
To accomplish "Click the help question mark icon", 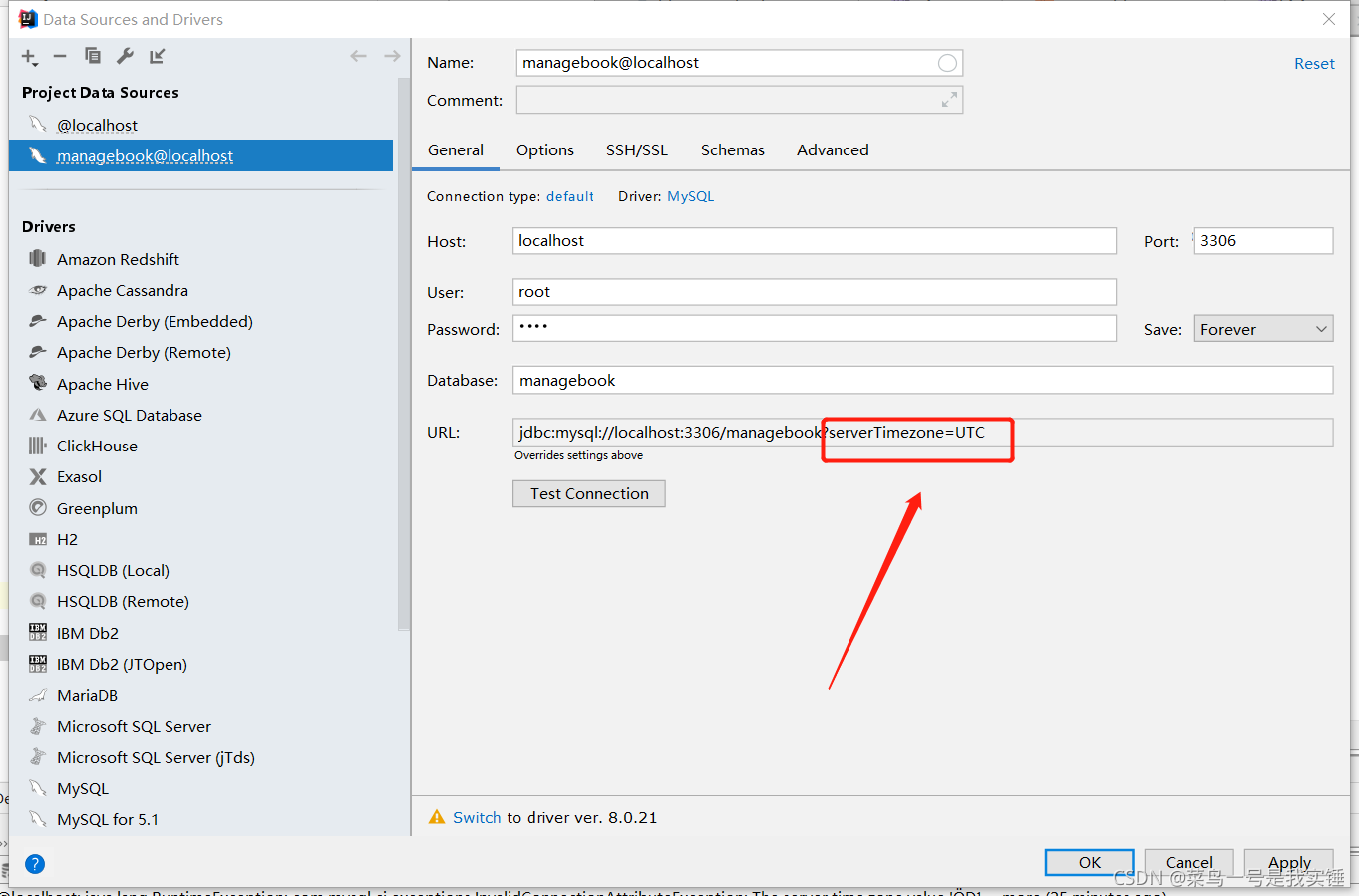I will pos(34,863).
